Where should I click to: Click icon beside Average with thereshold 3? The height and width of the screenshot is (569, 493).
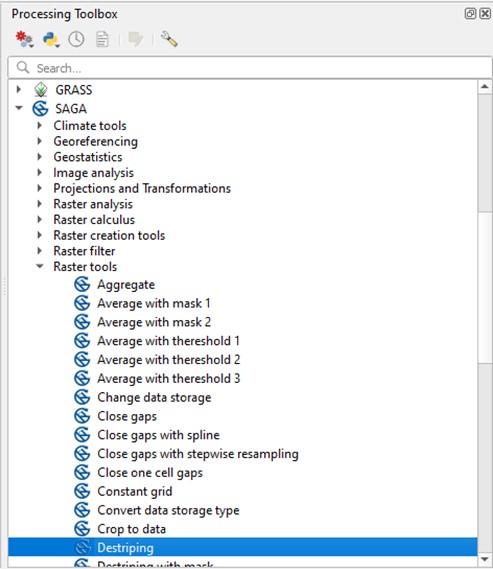(82, 378)
